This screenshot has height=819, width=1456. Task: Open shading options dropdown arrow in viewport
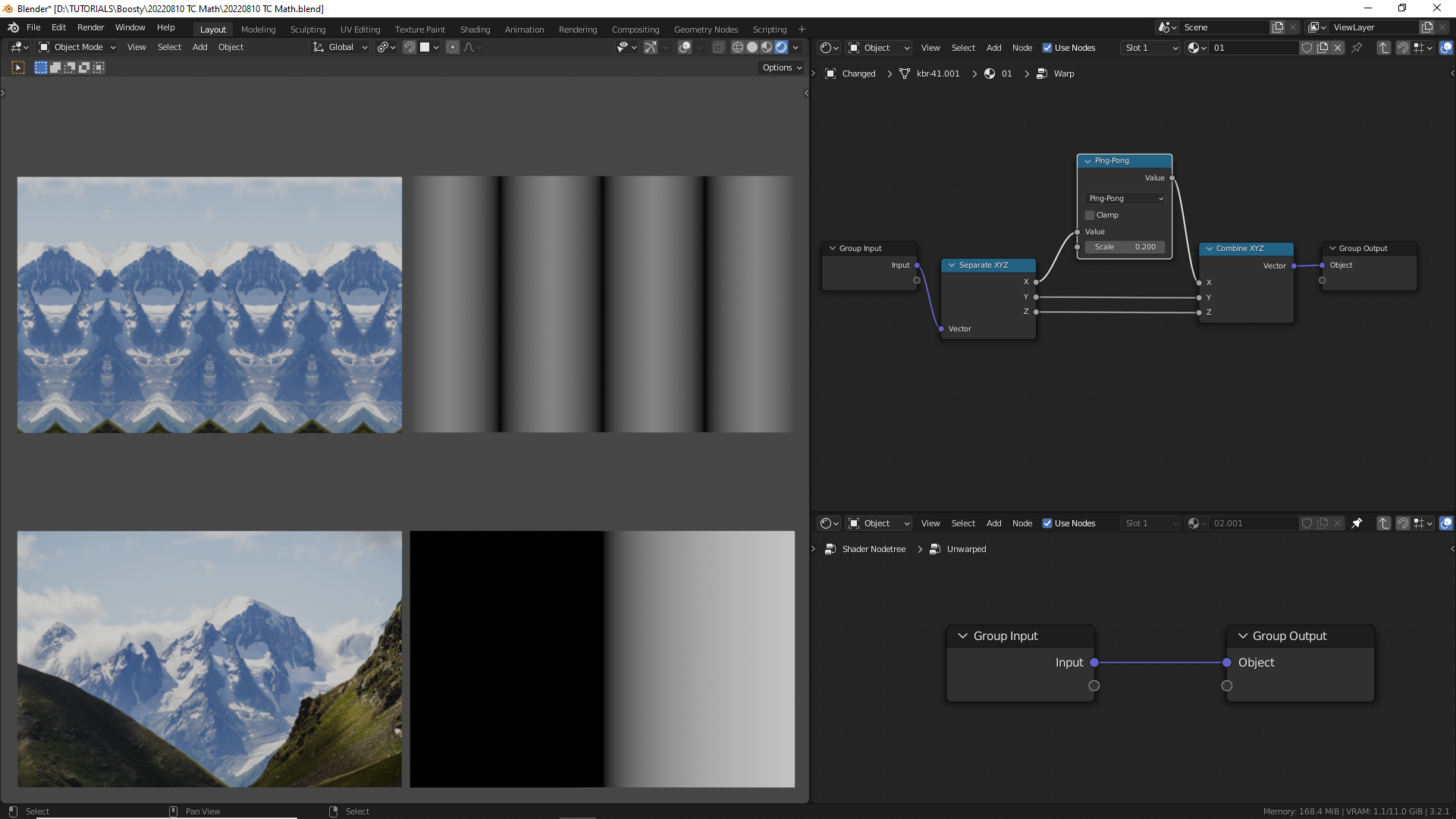795,47
